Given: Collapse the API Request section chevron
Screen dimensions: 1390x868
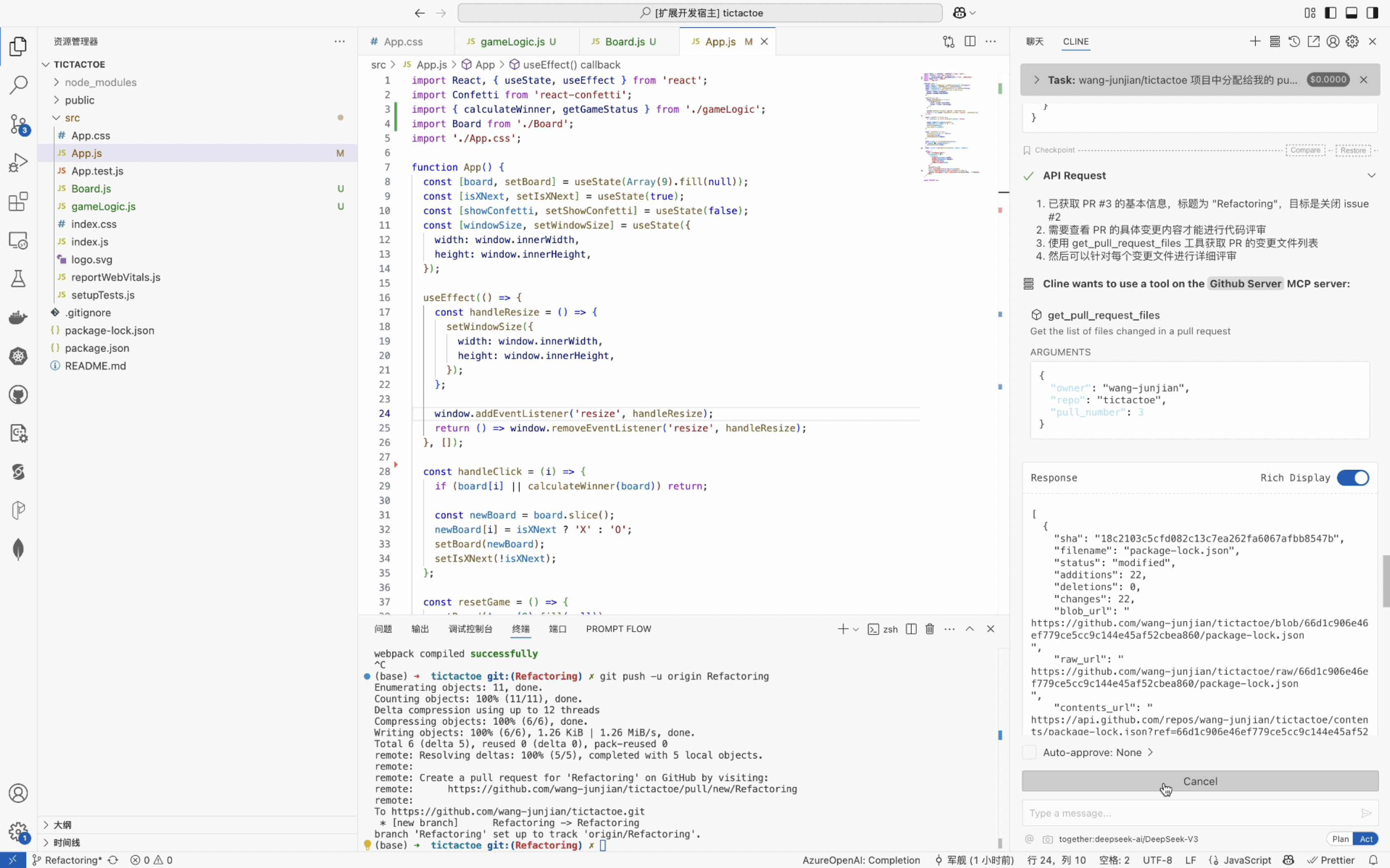Looking at the screenshot, I should click(x=1371, y=176).
